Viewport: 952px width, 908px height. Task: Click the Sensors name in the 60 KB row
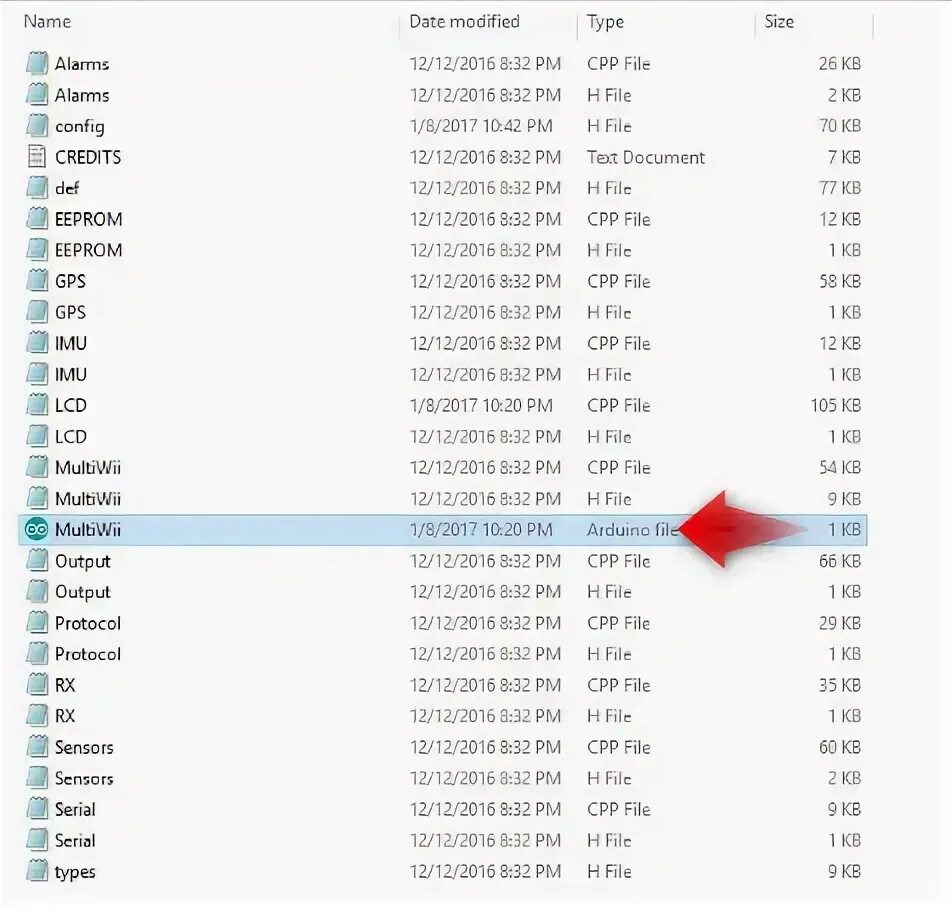coord(84,747)
